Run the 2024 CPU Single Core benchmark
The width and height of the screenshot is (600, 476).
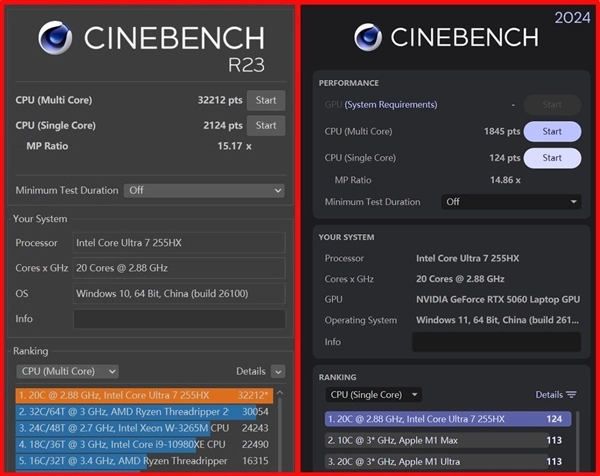point(551,158)
